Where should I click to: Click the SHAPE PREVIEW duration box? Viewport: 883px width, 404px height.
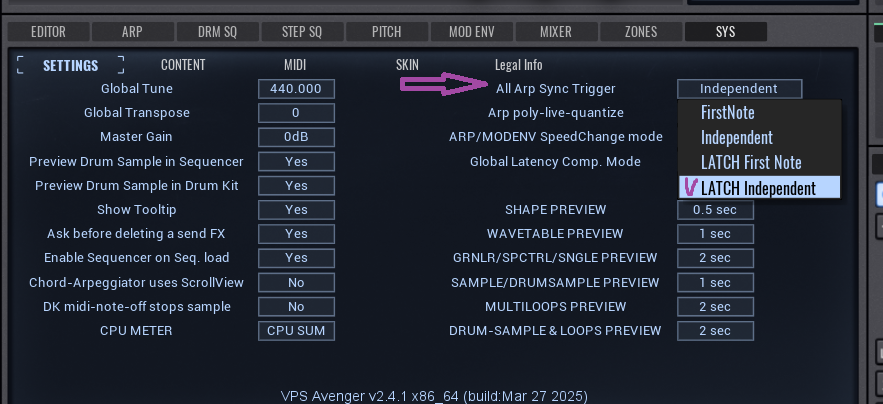(714, 210)
